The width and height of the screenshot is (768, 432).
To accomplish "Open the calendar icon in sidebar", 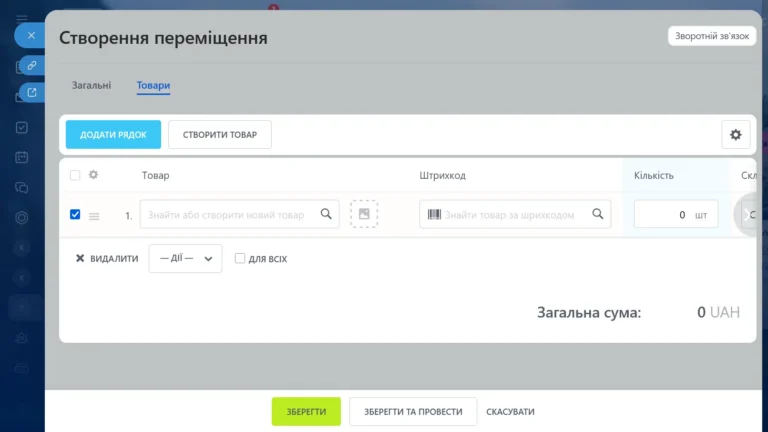I will (x=22, y=157).
